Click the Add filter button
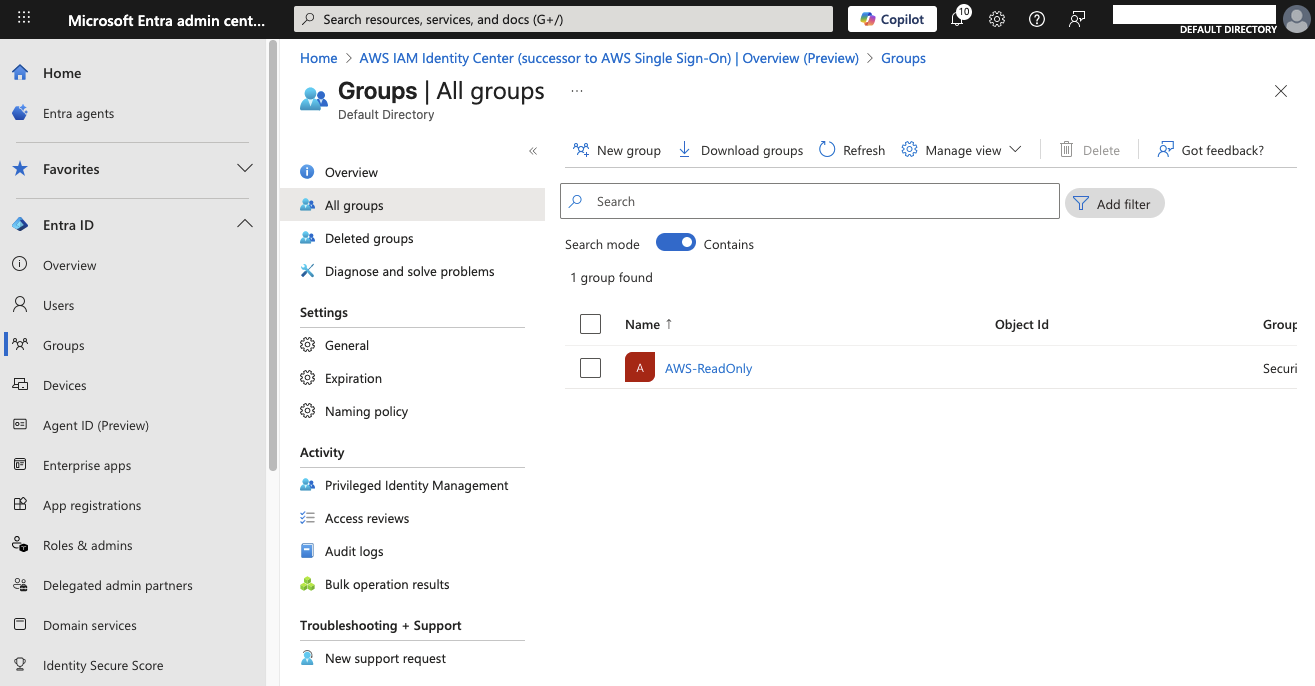The image size is (1315, 686). tap(1114, 203)
